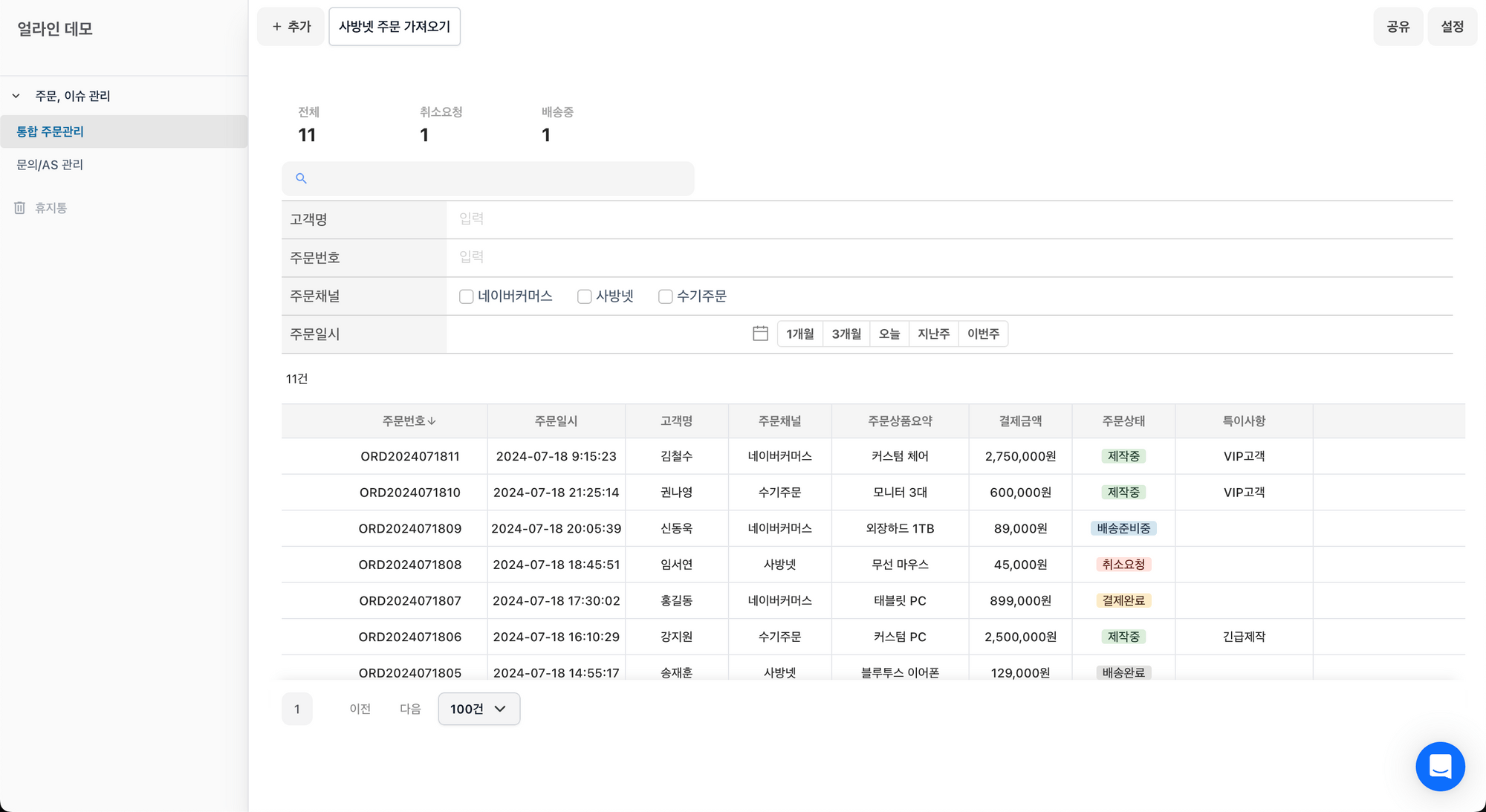Click the 공유 button

click(x=1398, y=27)
